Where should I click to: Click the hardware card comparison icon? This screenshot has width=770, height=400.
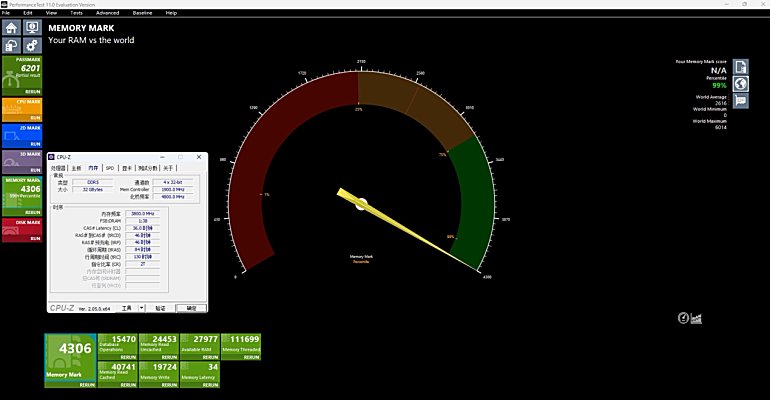[x=741, y=101]
